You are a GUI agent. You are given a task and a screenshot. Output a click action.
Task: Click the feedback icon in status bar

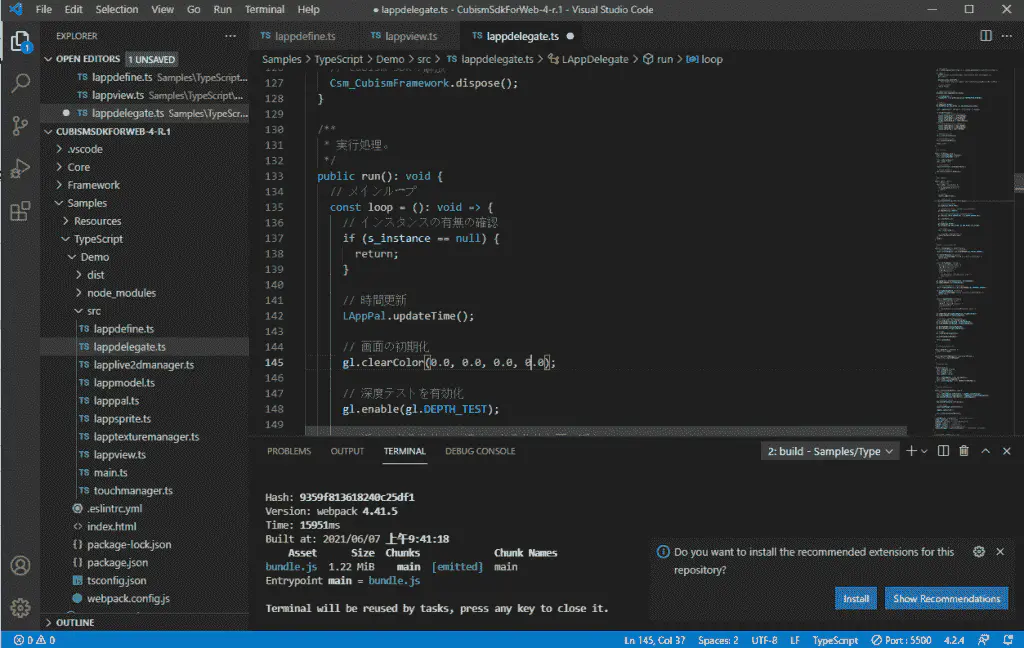click(x=983, y=640)
